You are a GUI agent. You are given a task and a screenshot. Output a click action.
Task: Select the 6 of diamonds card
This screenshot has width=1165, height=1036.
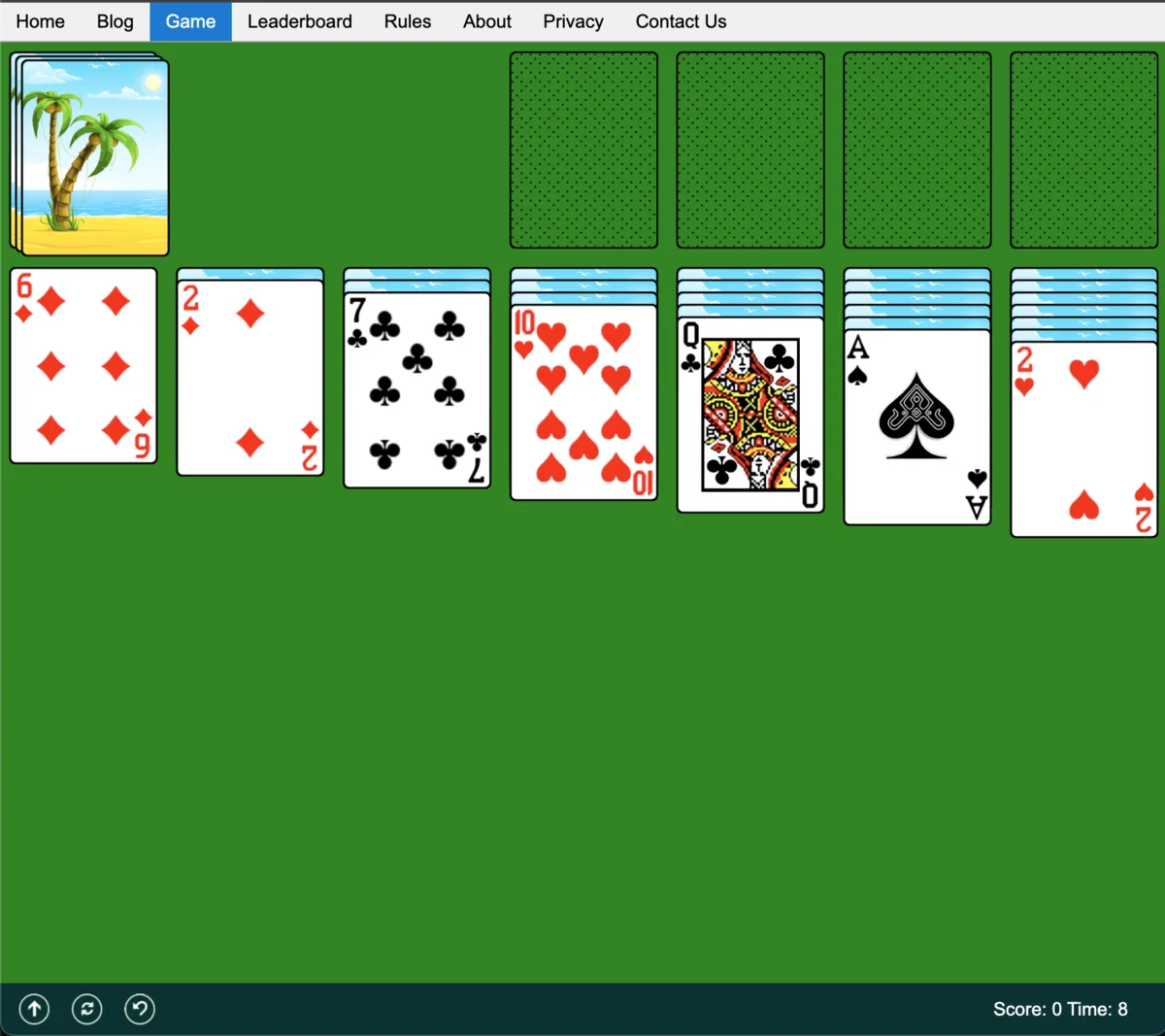83,366
